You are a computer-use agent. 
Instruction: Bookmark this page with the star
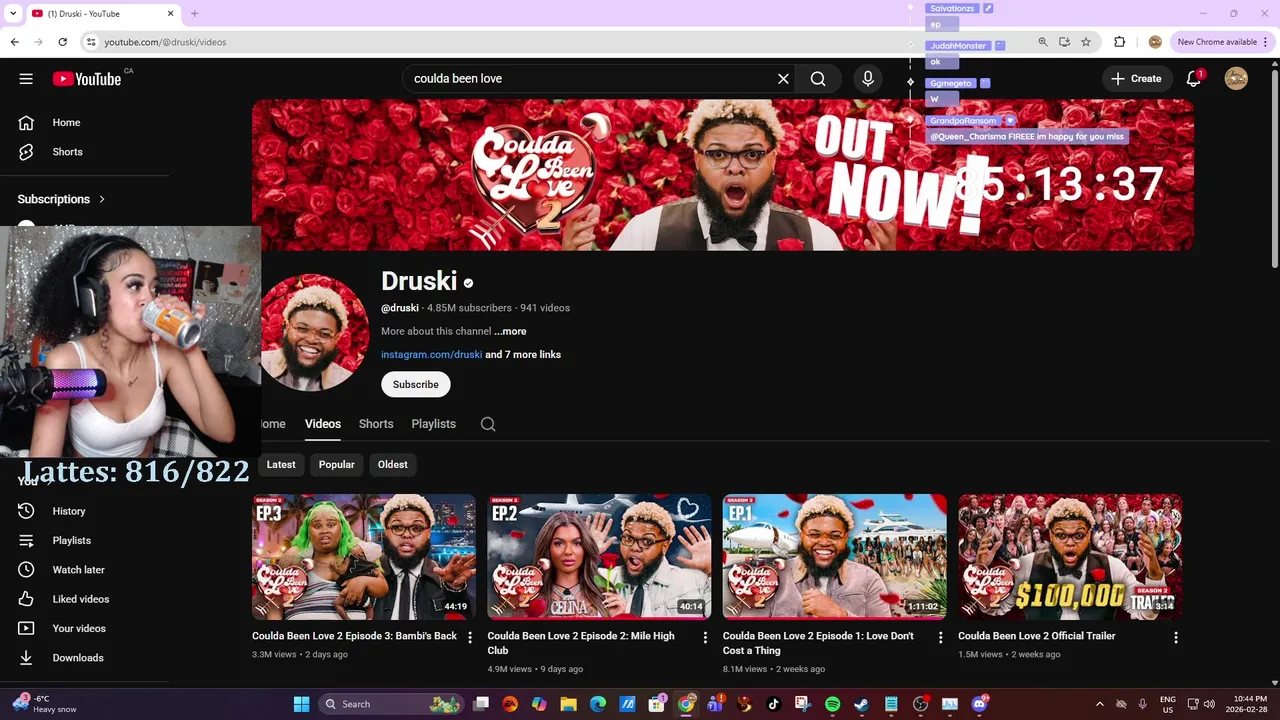pos(1086,42)
